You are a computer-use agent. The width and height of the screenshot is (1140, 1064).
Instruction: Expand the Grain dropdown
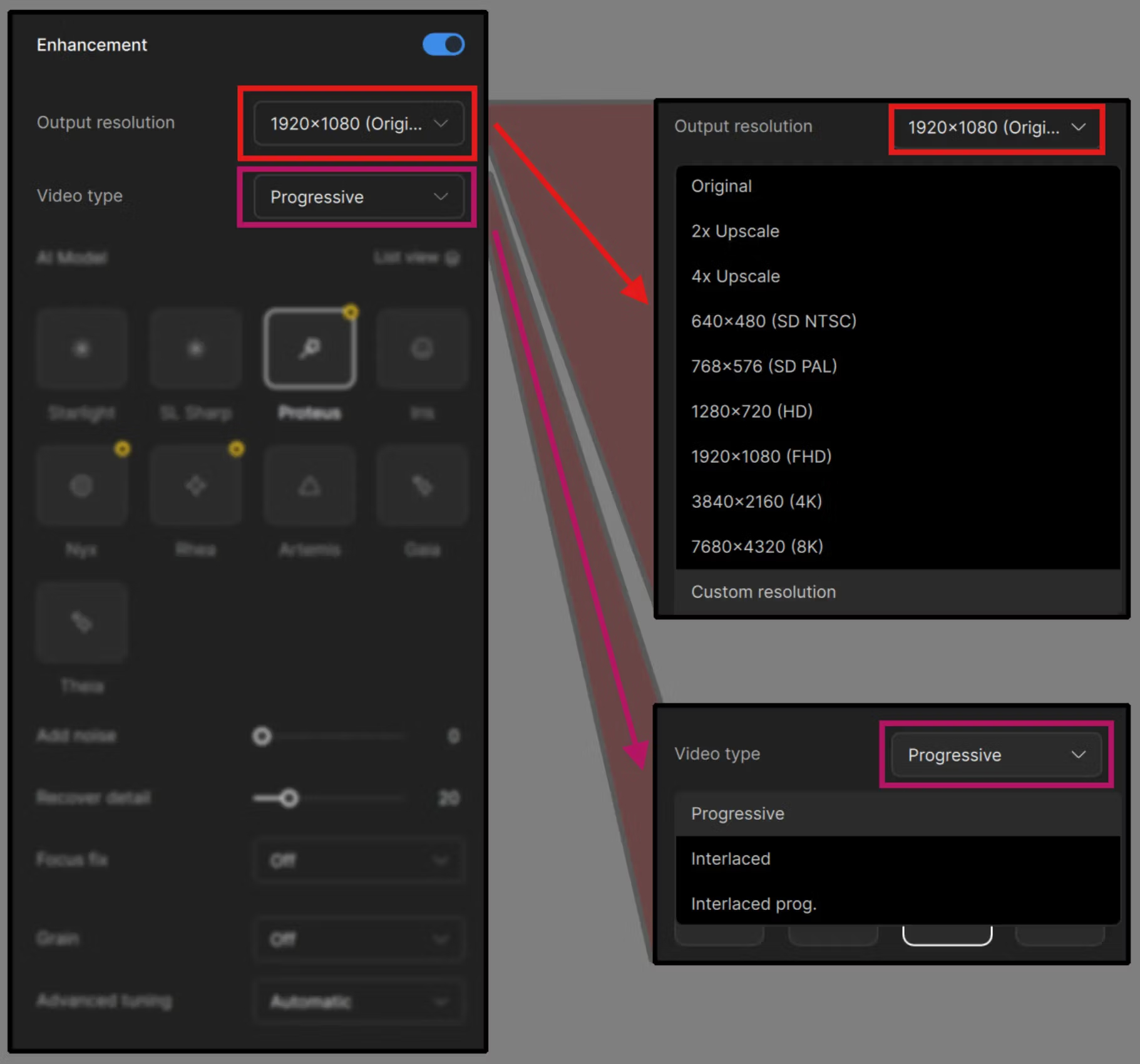coord(358,939)
